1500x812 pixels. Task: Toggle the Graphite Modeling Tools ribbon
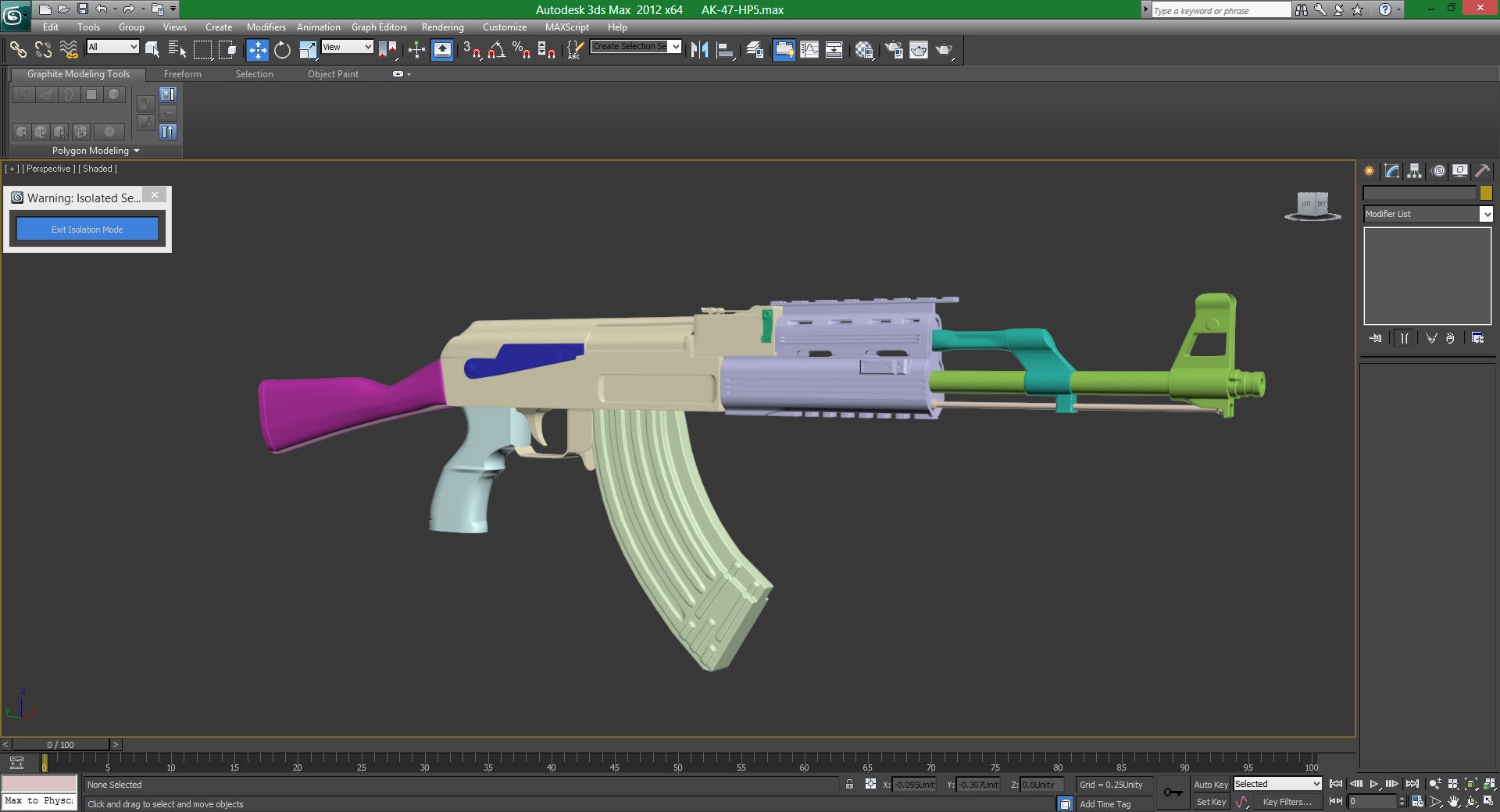point(784,50)
